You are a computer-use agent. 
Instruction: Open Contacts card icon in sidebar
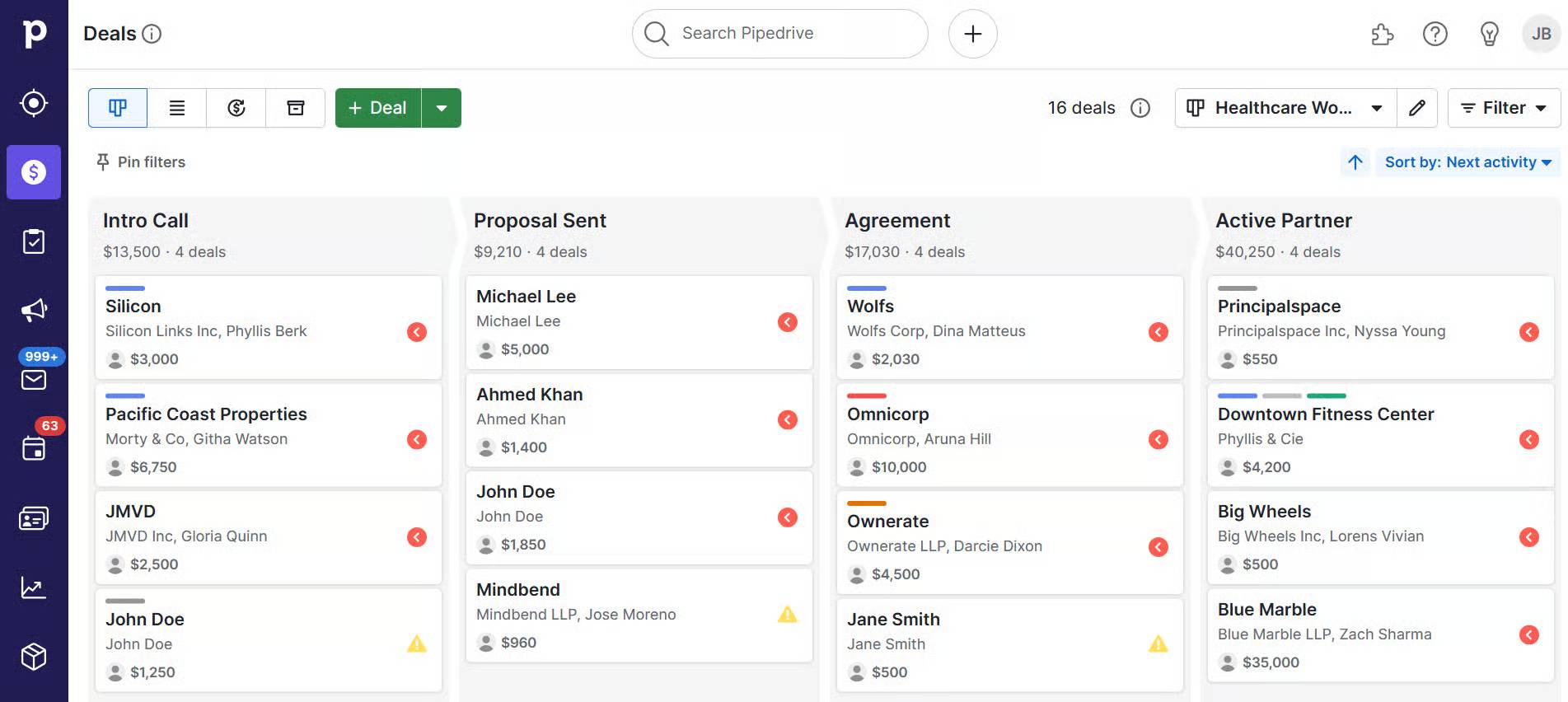34,518
